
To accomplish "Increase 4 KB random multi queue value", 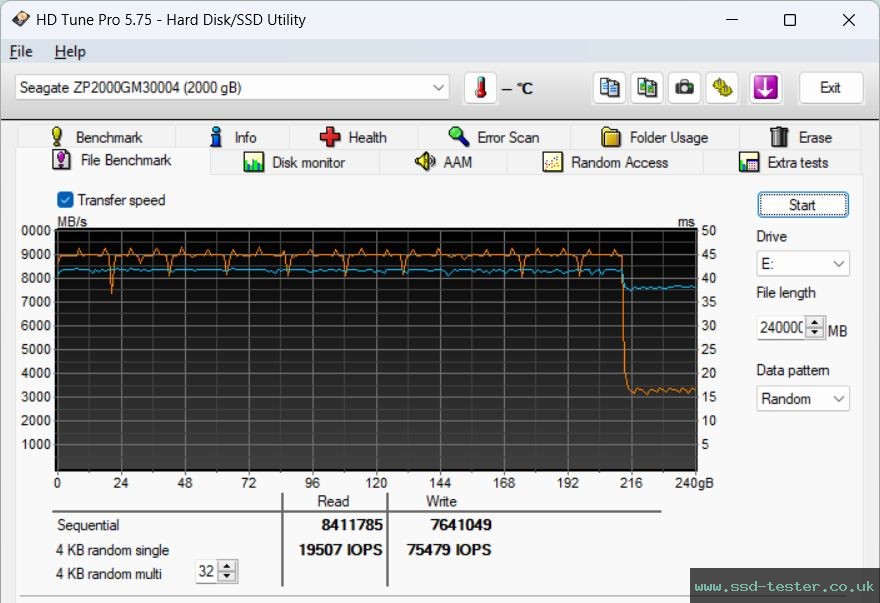I will pyautogui.click(x=227, y=567).
